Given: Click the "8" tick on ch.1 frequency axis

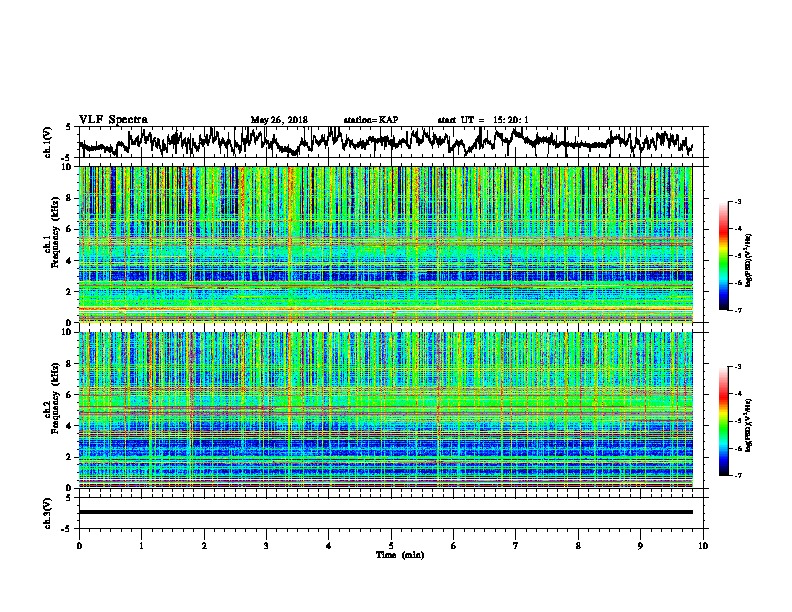Looking at the screenshot, I should coord(71,198).
